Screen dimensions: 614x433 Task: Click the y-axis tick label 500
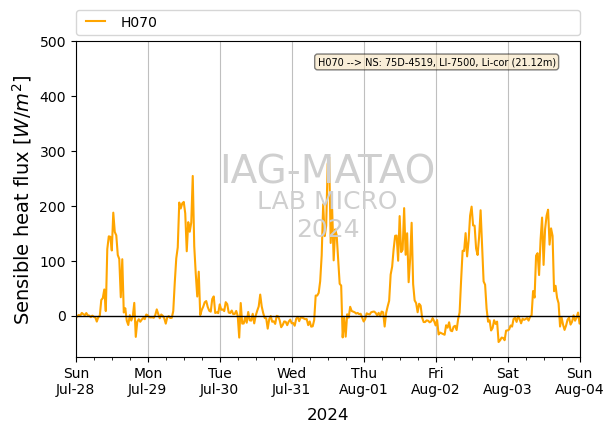tap(52, 42)
